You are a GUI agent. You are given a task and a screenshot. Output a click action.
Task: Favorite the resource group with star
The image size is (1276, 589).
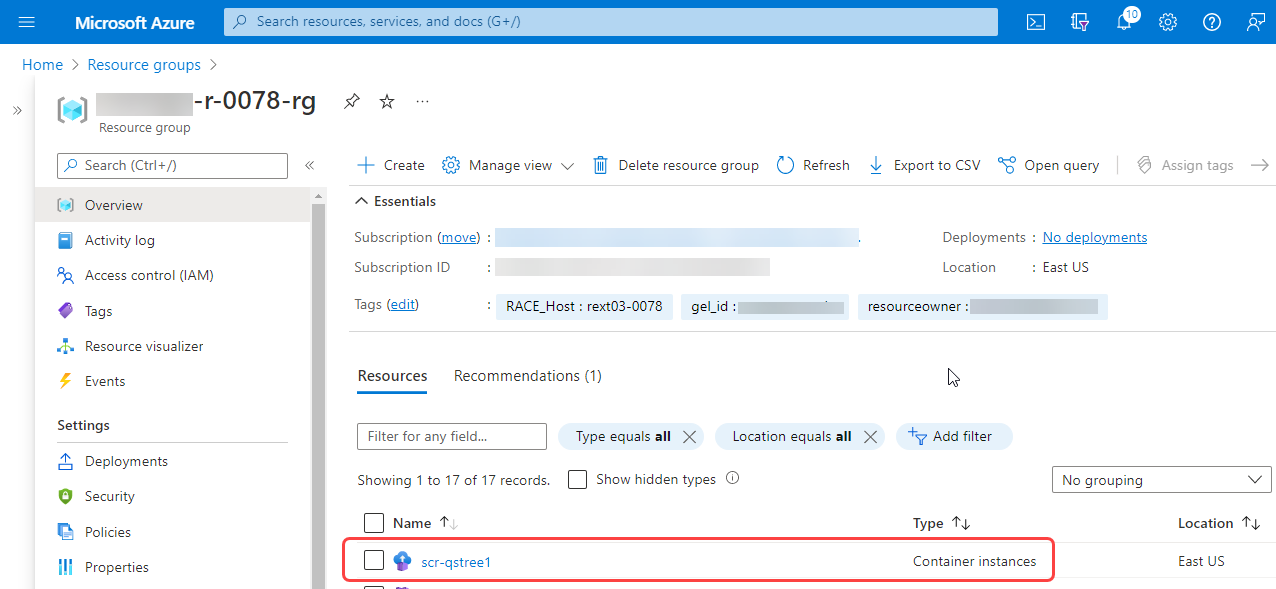[x=387, y=101]
